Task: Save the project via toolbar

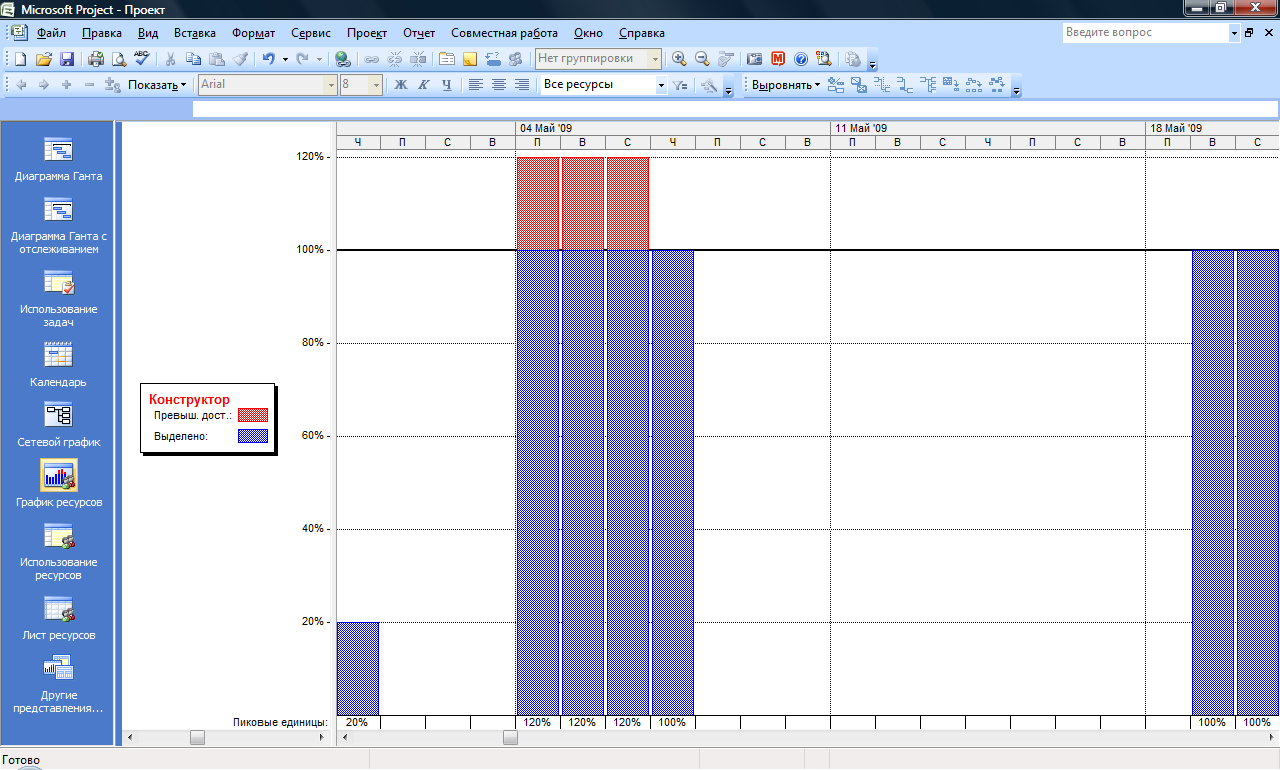Action: point(67,59)
